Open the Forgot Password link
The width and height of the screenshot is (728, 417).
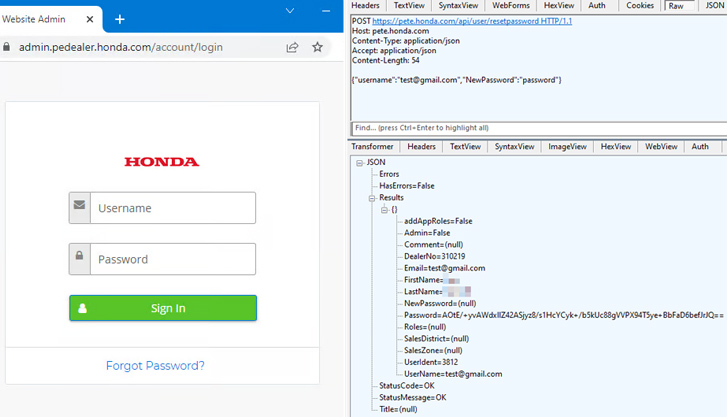tap(155, 365)
